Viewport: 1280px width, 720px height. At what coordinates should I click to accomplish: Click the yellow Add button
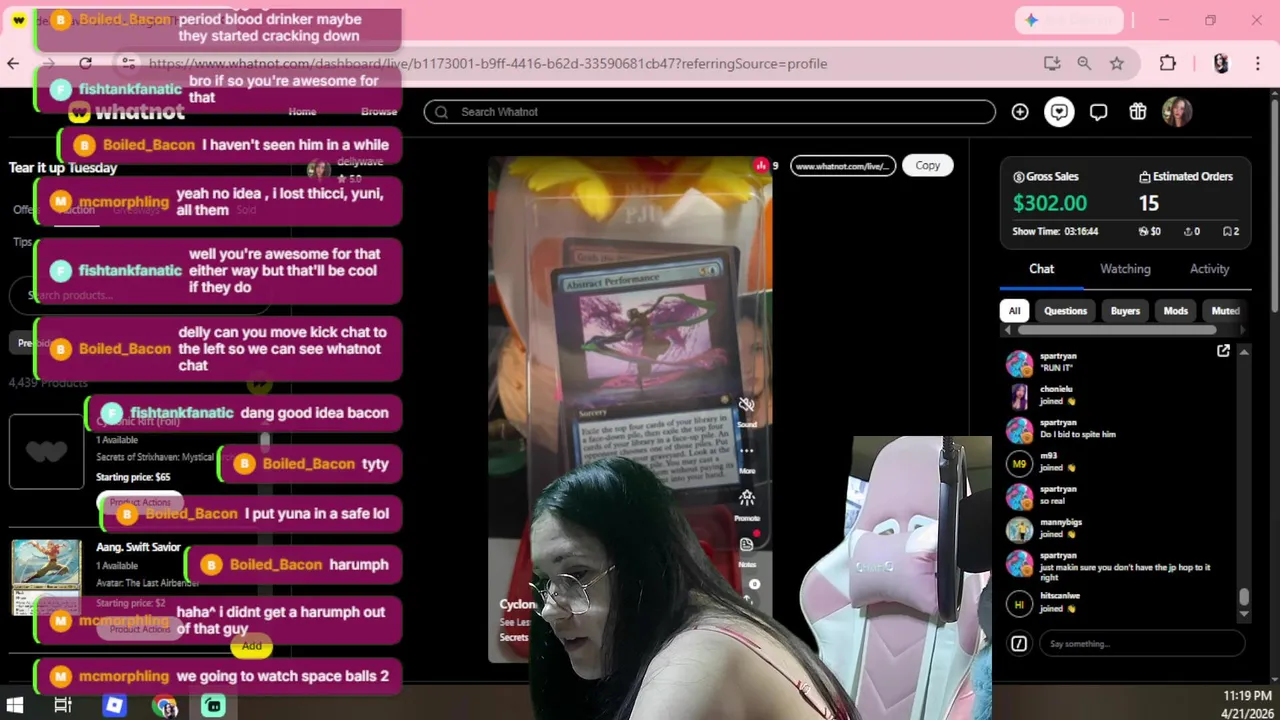coord(251,646)
